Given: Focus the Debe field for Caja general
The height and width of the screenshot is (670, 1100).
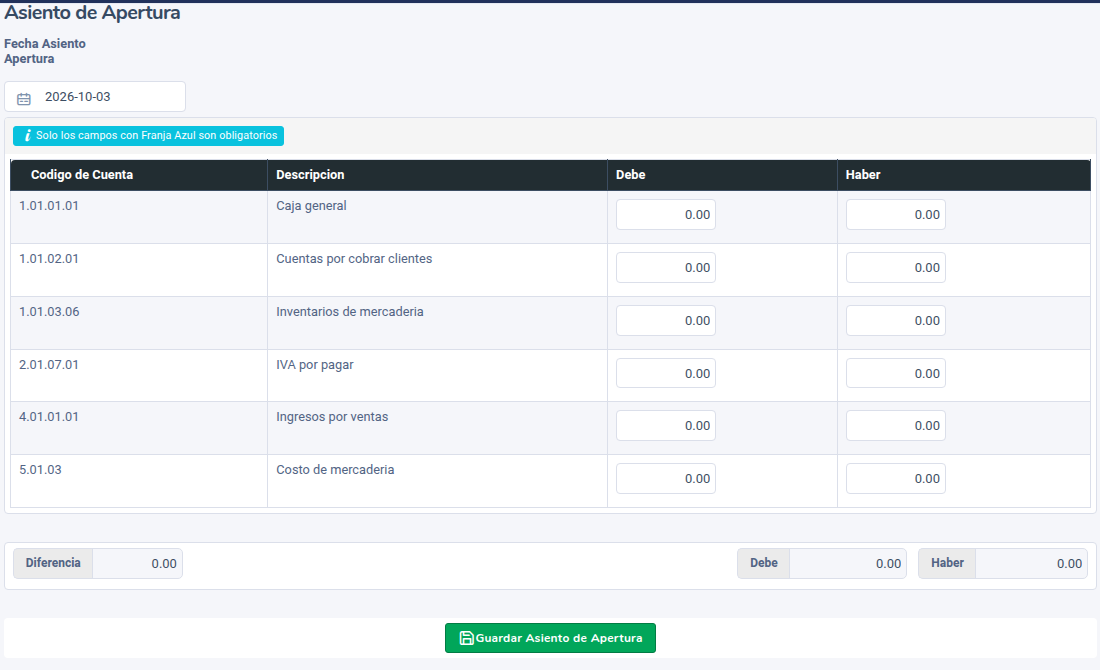Looking at the screenshot, I should point(666,215).
